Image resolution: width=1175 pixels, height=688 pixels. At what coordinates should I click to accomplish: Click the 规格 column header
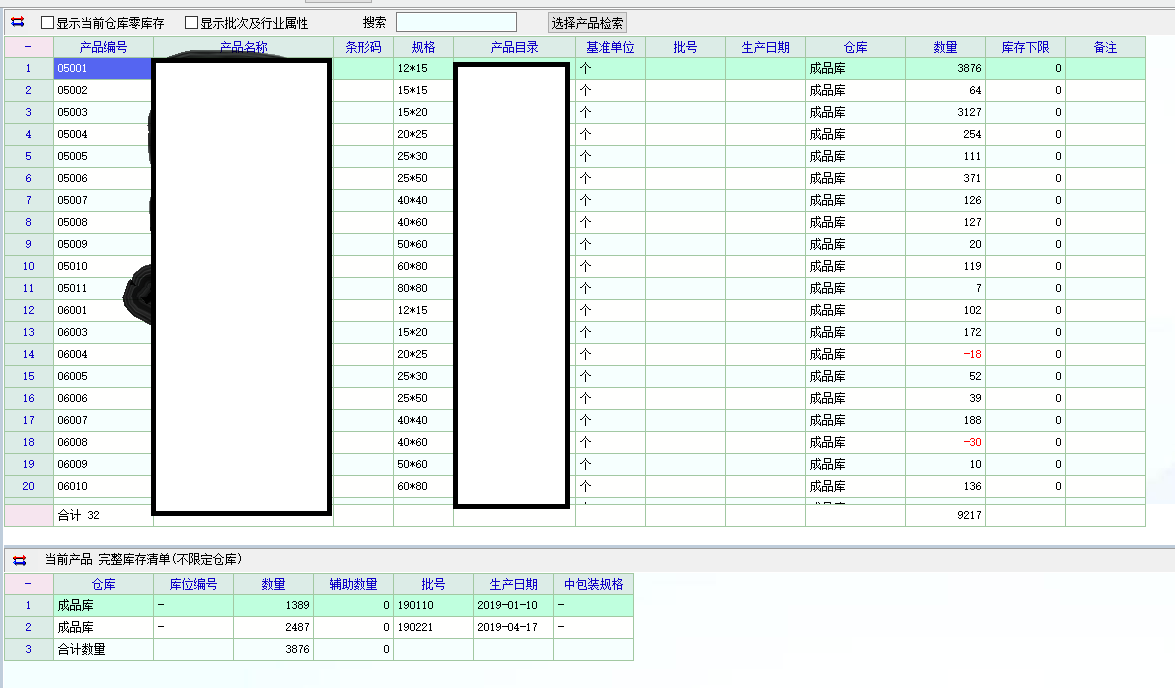(423, 47)
